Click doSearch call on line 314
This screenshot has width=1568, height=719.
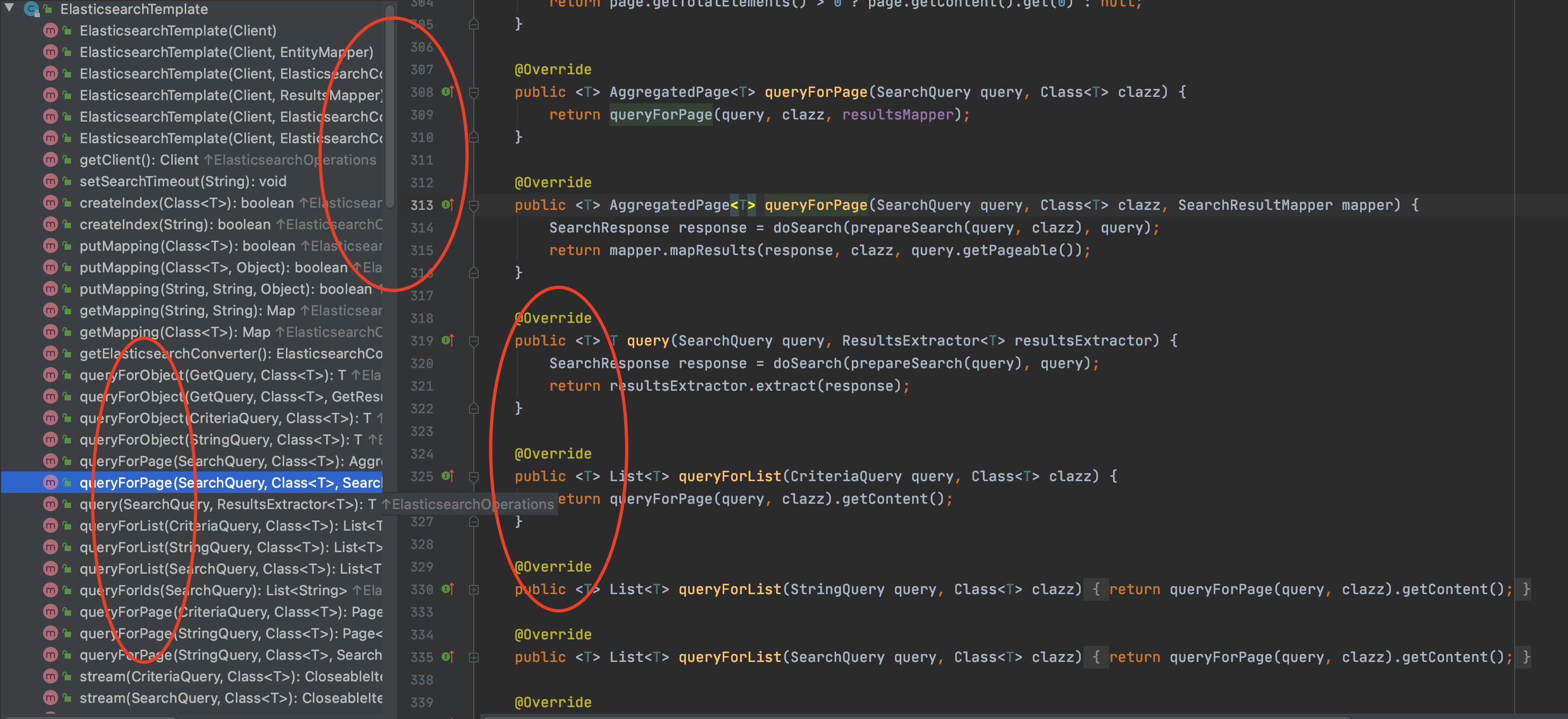click(x=807, y=228)
